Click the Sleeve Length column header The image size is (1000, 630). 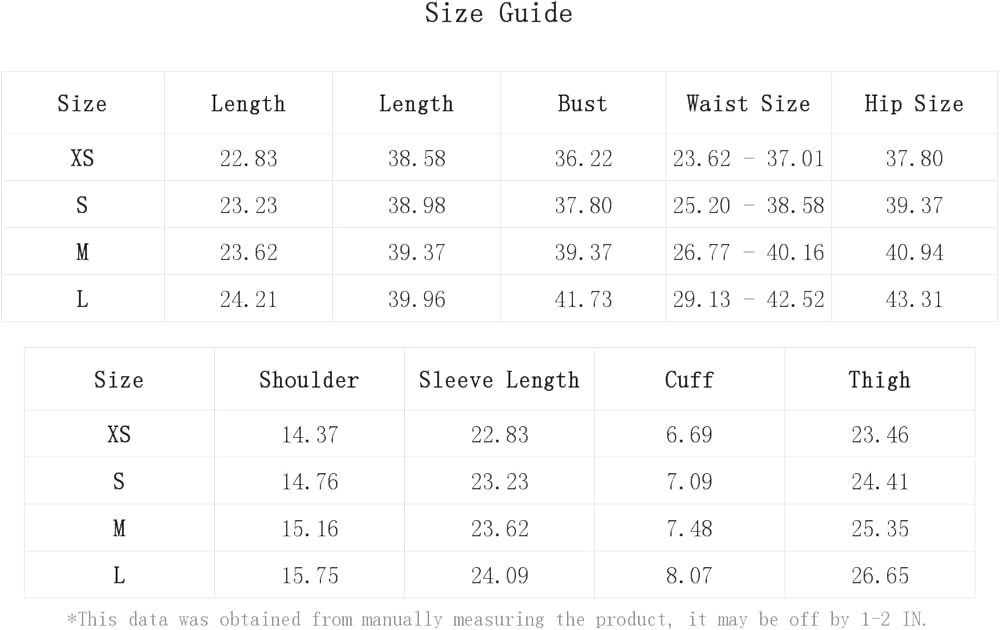tap(499, 380)
